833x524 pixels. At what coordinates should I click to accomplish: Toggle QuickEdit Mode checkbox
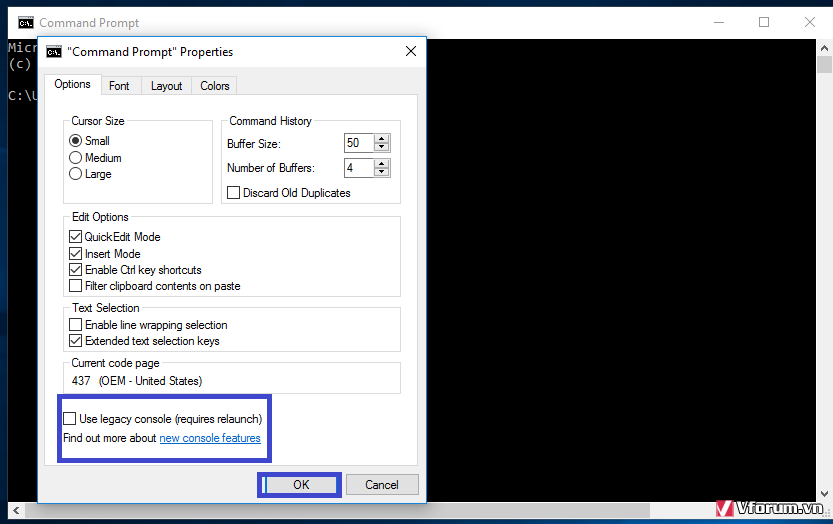75,236
